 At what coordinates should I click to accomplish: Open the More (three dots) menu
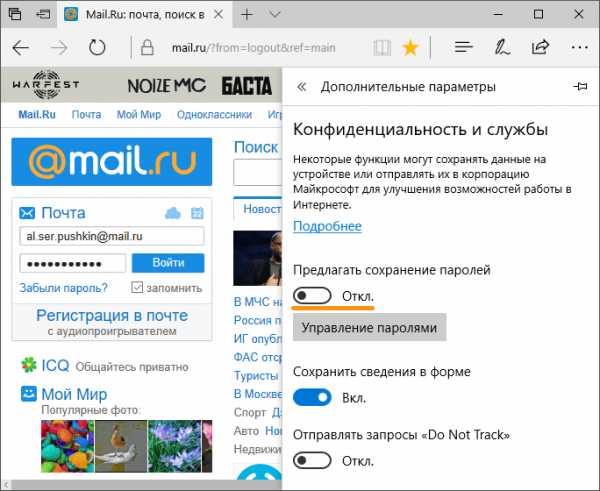pyautogui.click(x=579, y=48)
